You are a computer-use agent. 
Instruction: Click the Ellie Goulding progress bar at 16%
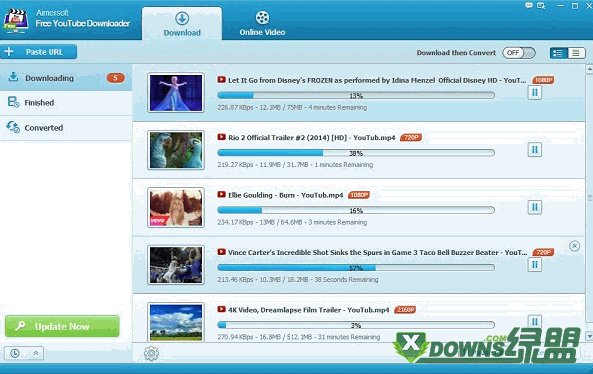pos(356,210)
